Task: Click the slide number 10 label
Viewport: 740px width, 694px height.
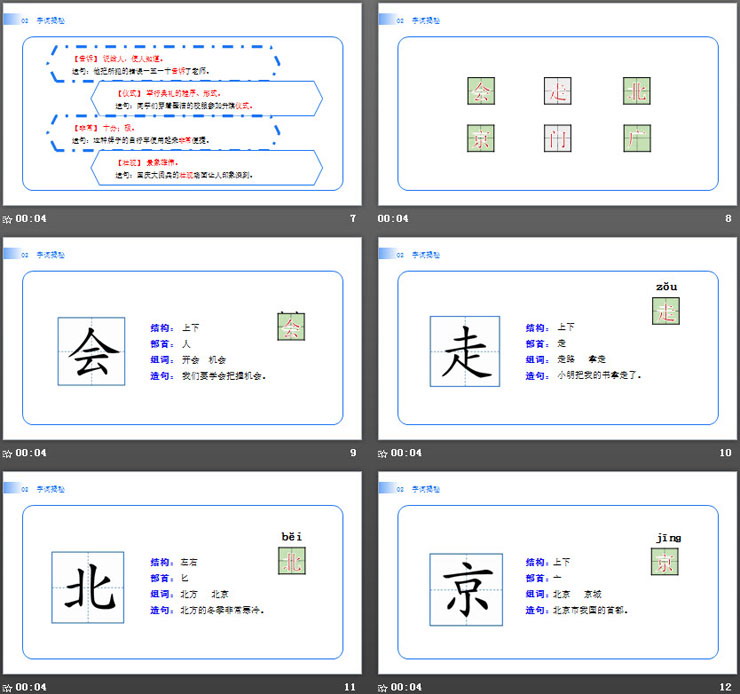Action: coord(726,453)
